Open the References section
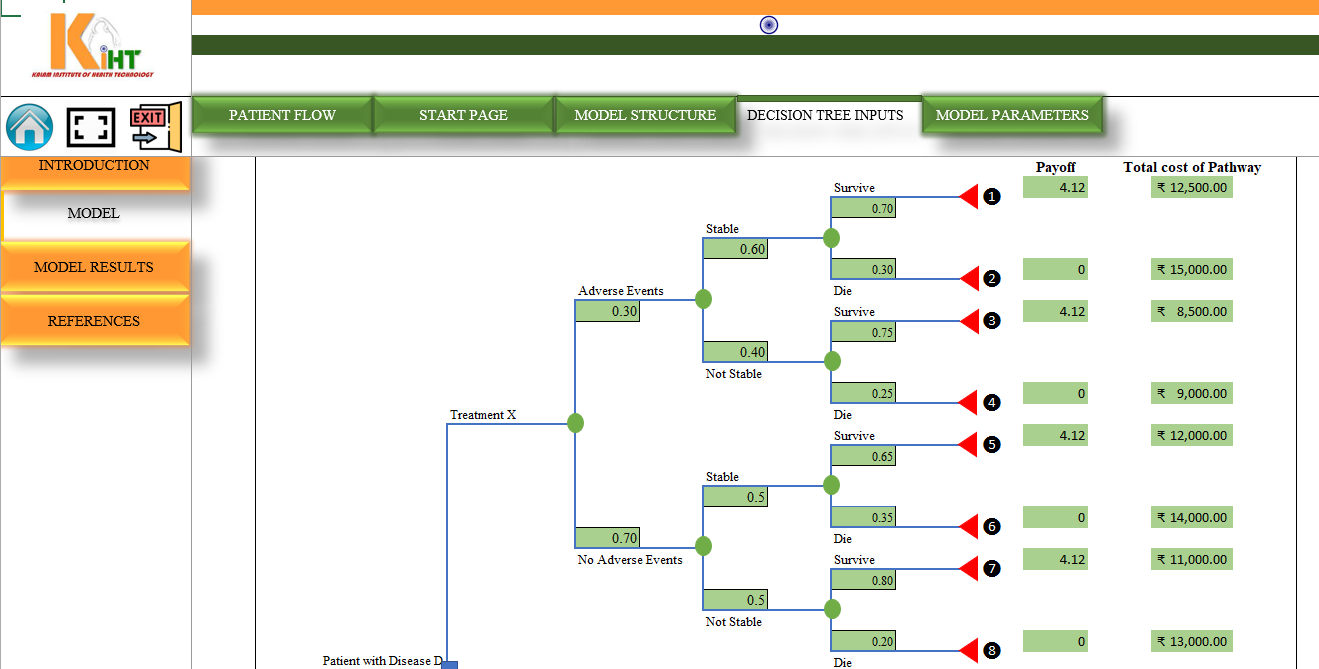This screenshot has height=669, width=1319. pos(94,321)
